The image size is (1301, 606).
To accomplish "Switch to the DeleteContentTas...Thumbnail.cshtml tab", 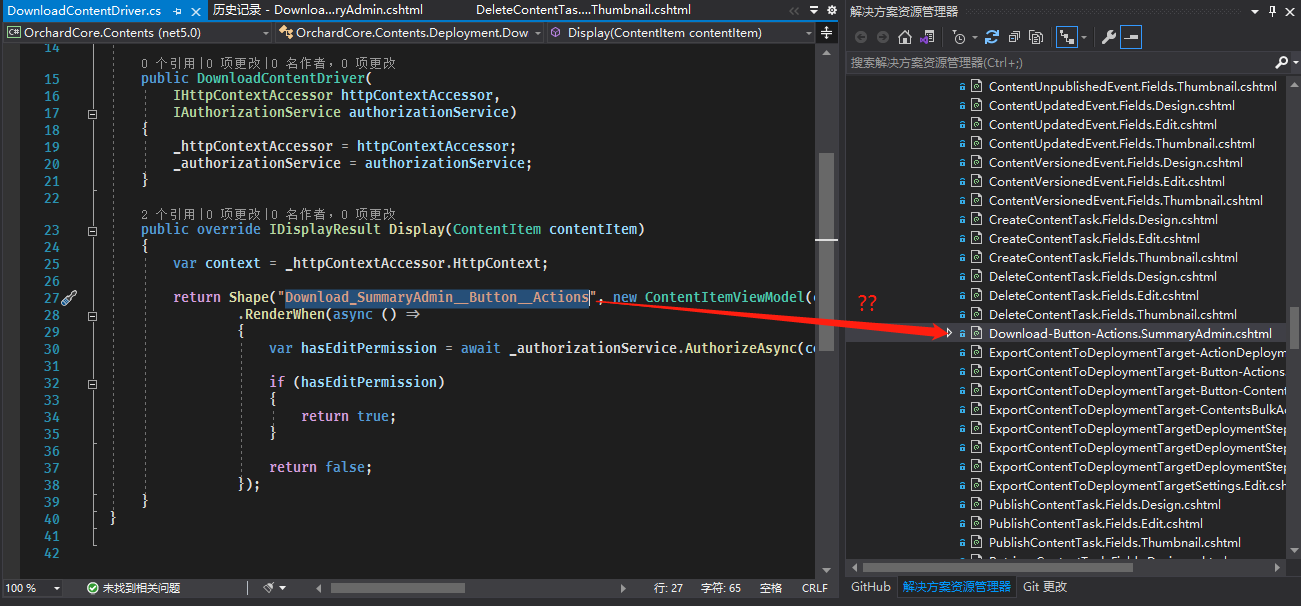I will (x=582, y=10).
